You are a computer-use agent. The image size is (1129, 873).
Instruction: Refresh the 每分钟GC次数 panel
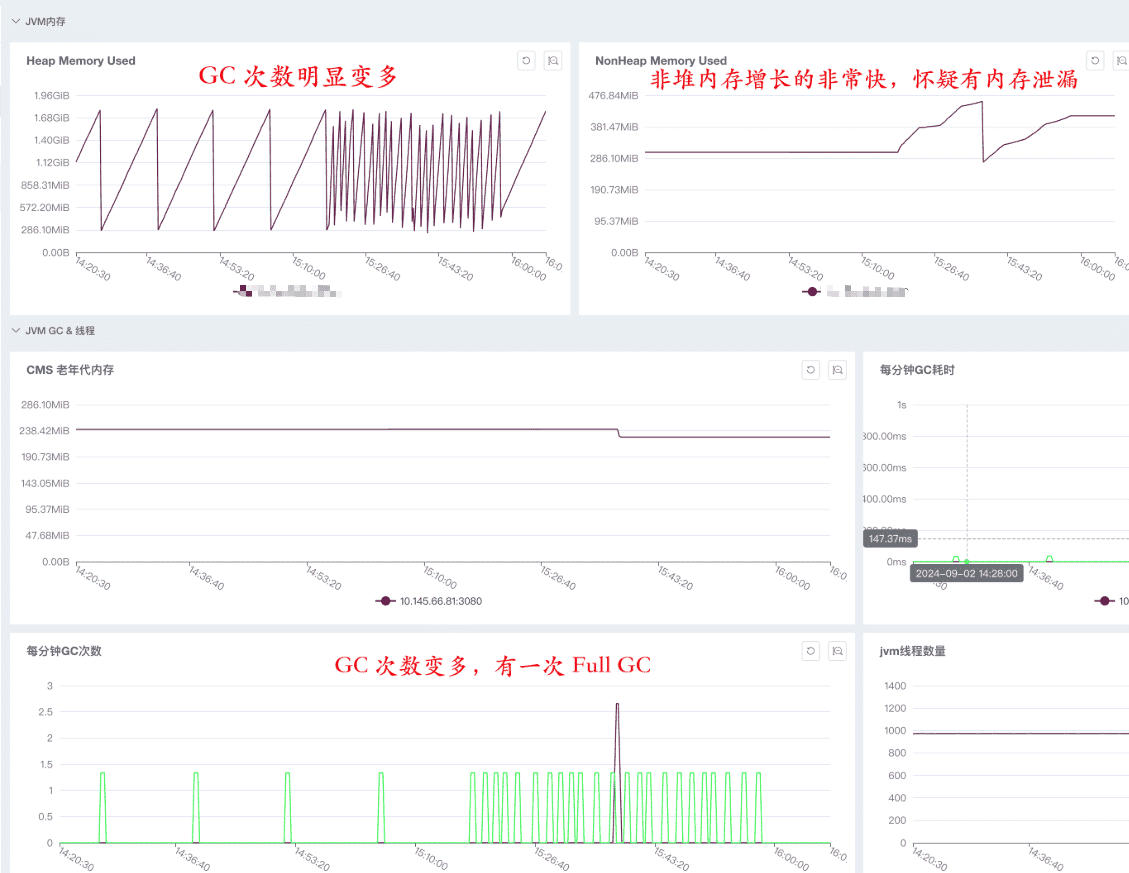811,651
